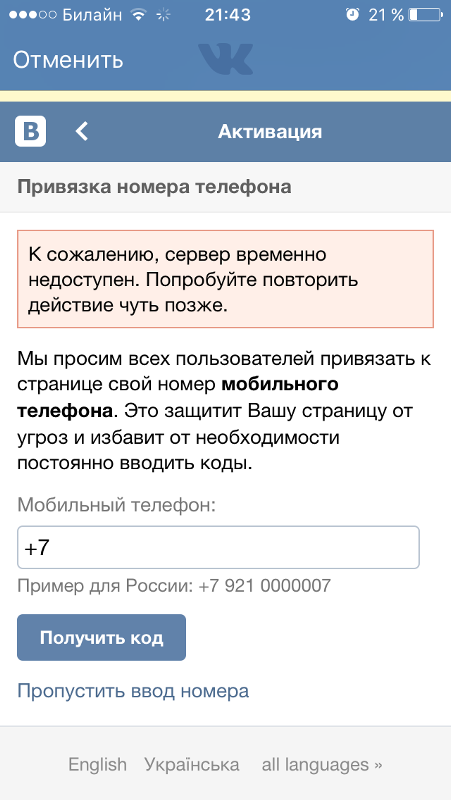Tap the Билайн carrier label
The height and width of the screenshot is (800, 451).
click(x=92, y=15)
